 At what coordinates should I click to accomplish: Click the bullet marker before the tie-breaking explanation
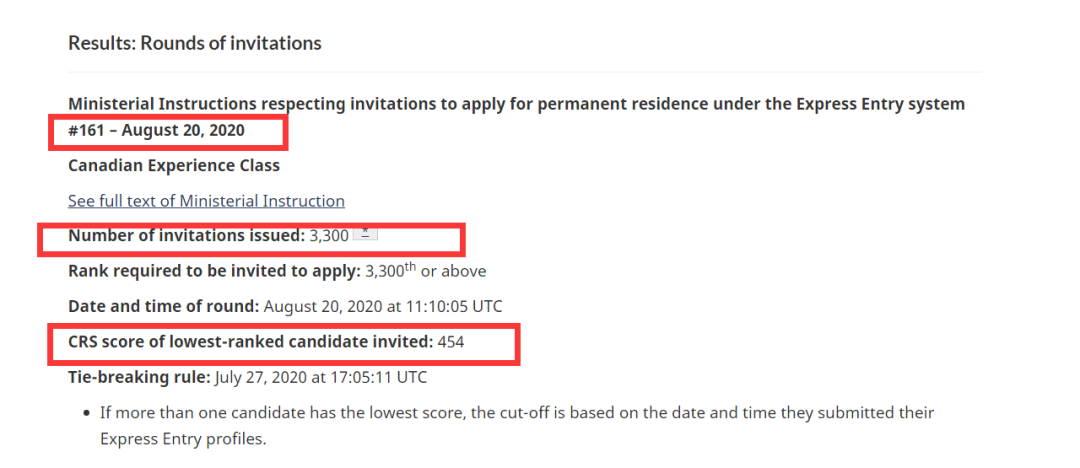[86, 414]
